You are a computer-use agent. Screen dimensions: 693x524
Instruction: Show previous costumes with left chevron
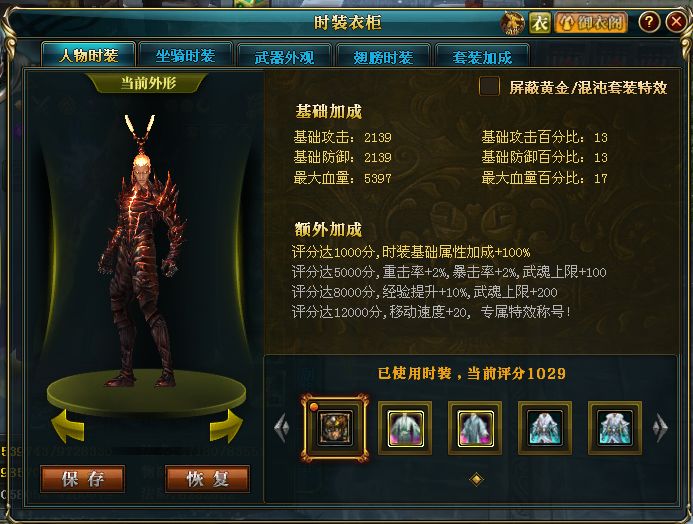coord(282,427)
